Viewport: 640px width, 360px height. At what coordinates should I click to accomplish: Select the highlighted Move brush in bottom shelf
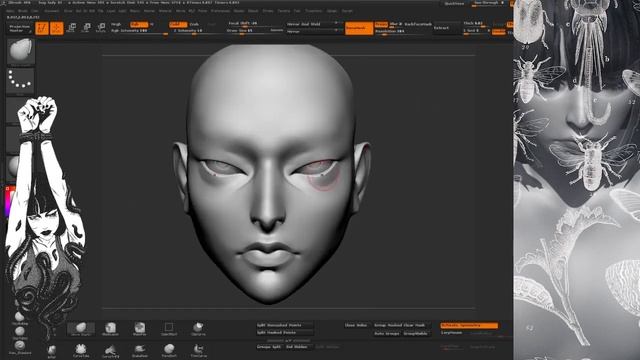tap(81, 328)
